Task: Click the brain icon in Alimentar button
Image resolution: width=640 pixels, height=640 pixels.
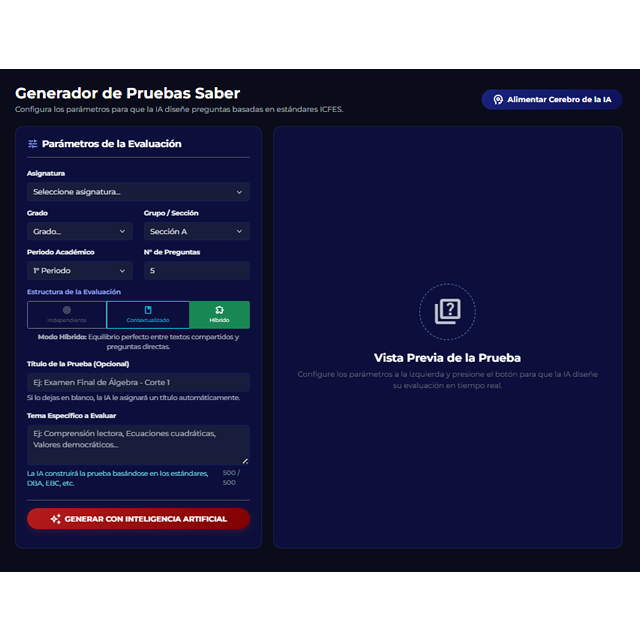Action: (498, 100)
